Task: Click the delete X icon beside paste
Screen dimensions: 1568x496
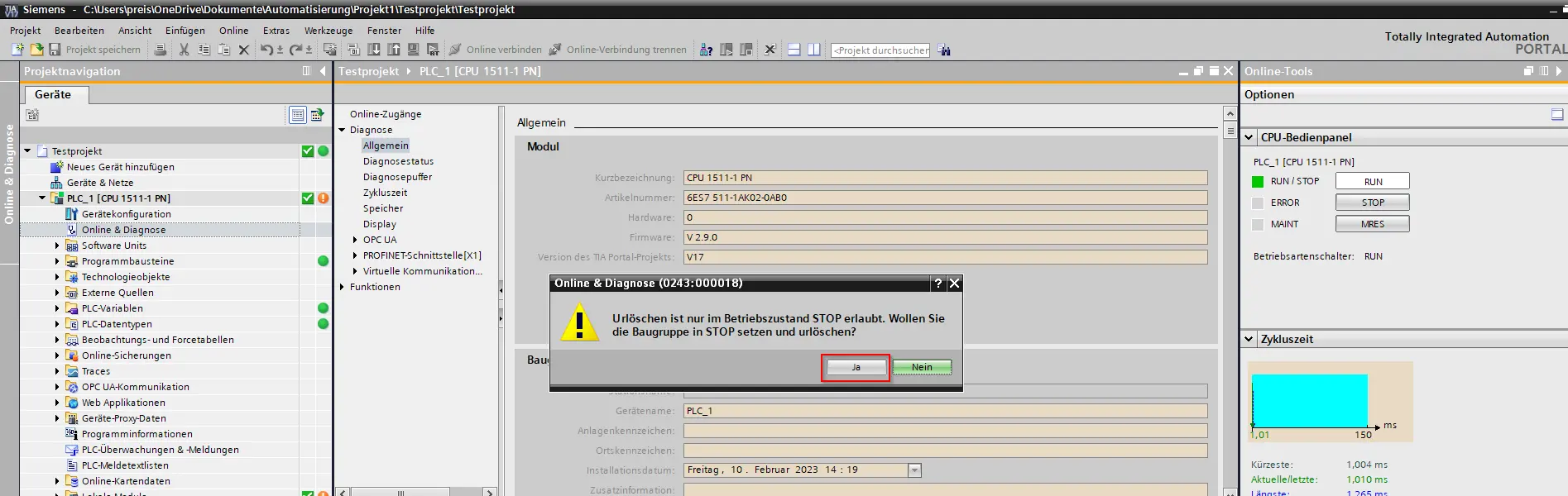Action: pyautogui.click(x=243, y=50)
